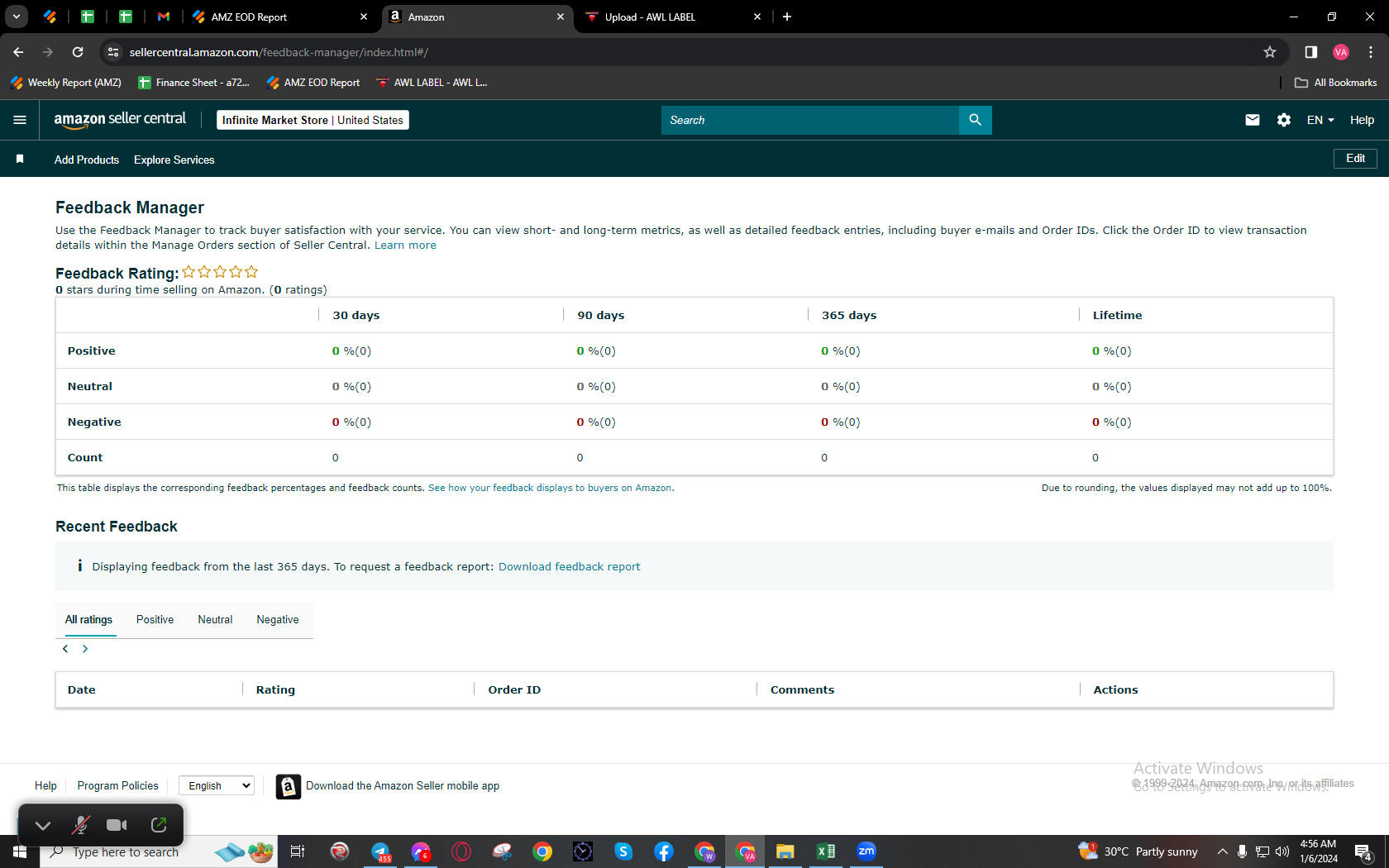Switch to the Upload - AWL LABEL tab

pyautogui.click(x=673, y=17)
